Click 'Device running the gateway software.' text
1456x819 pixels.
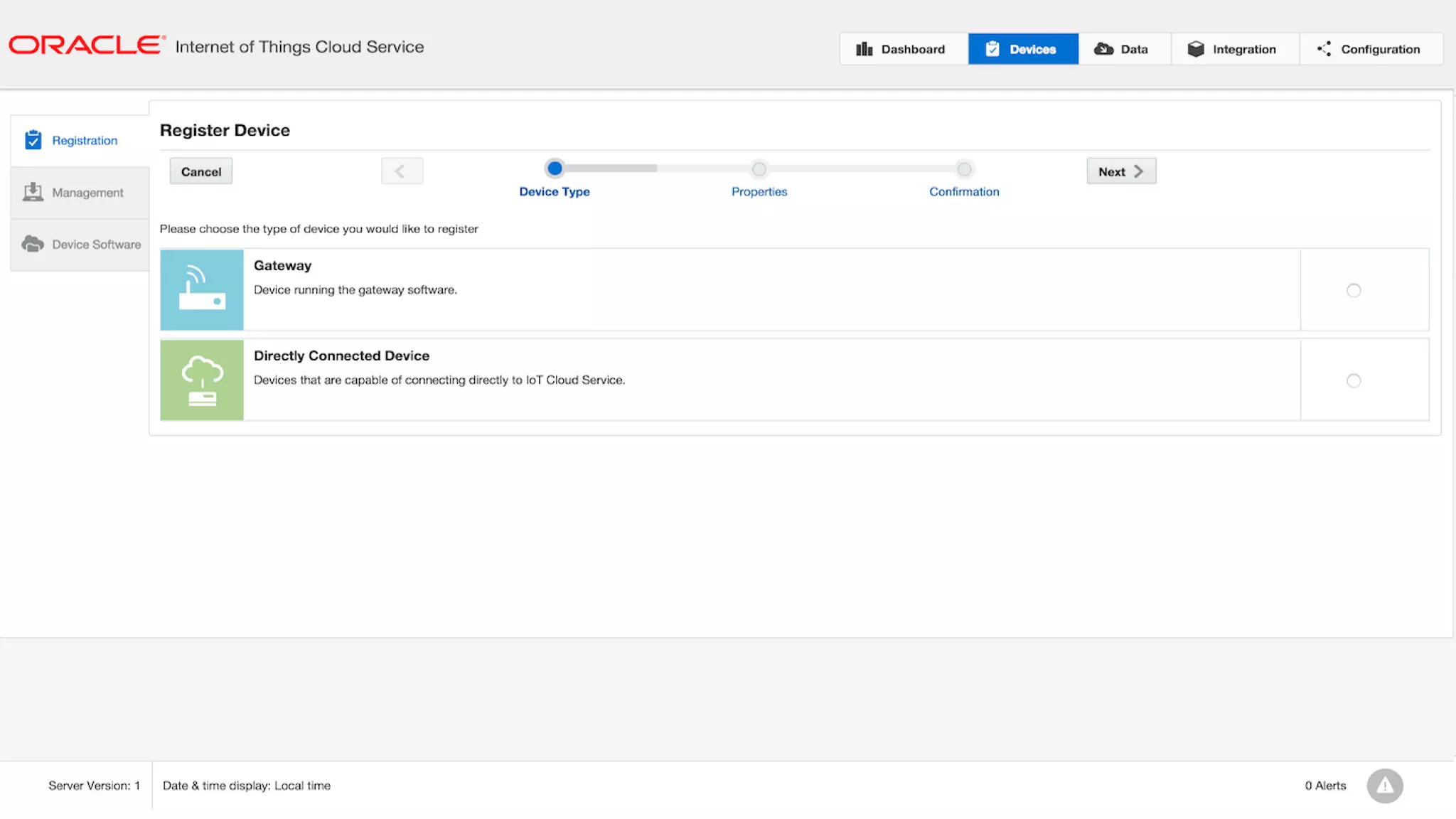(x=355, y=290)
